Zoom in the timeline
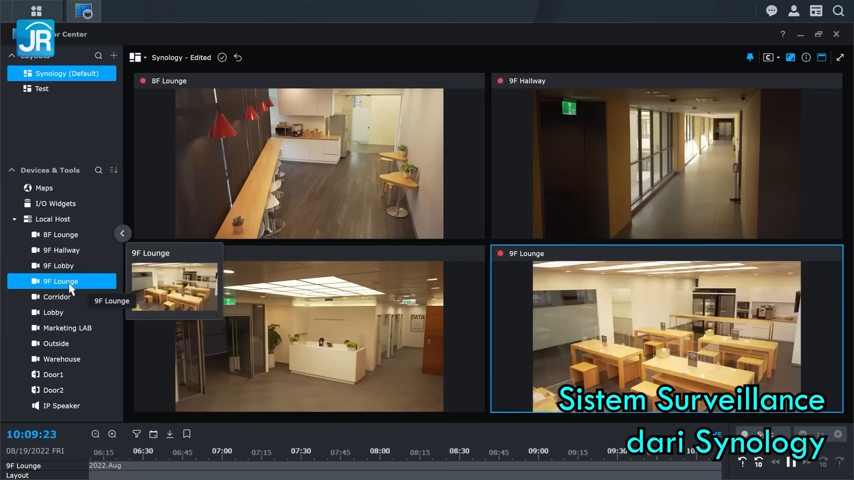 112,434
